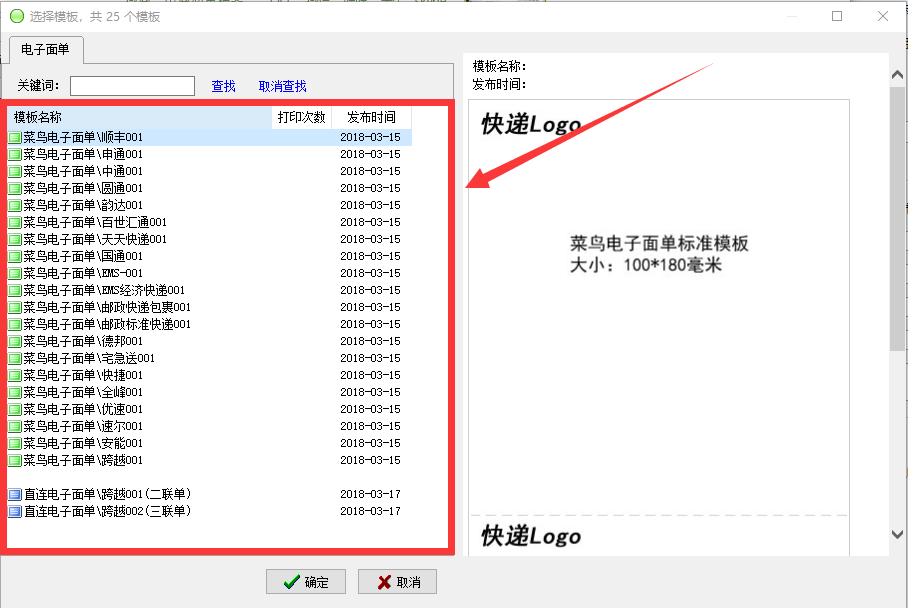Click the blue icon of 直连电子面单\跨越002(三联单)
Viewport: 908px width, 608px height.
(15, 511)
